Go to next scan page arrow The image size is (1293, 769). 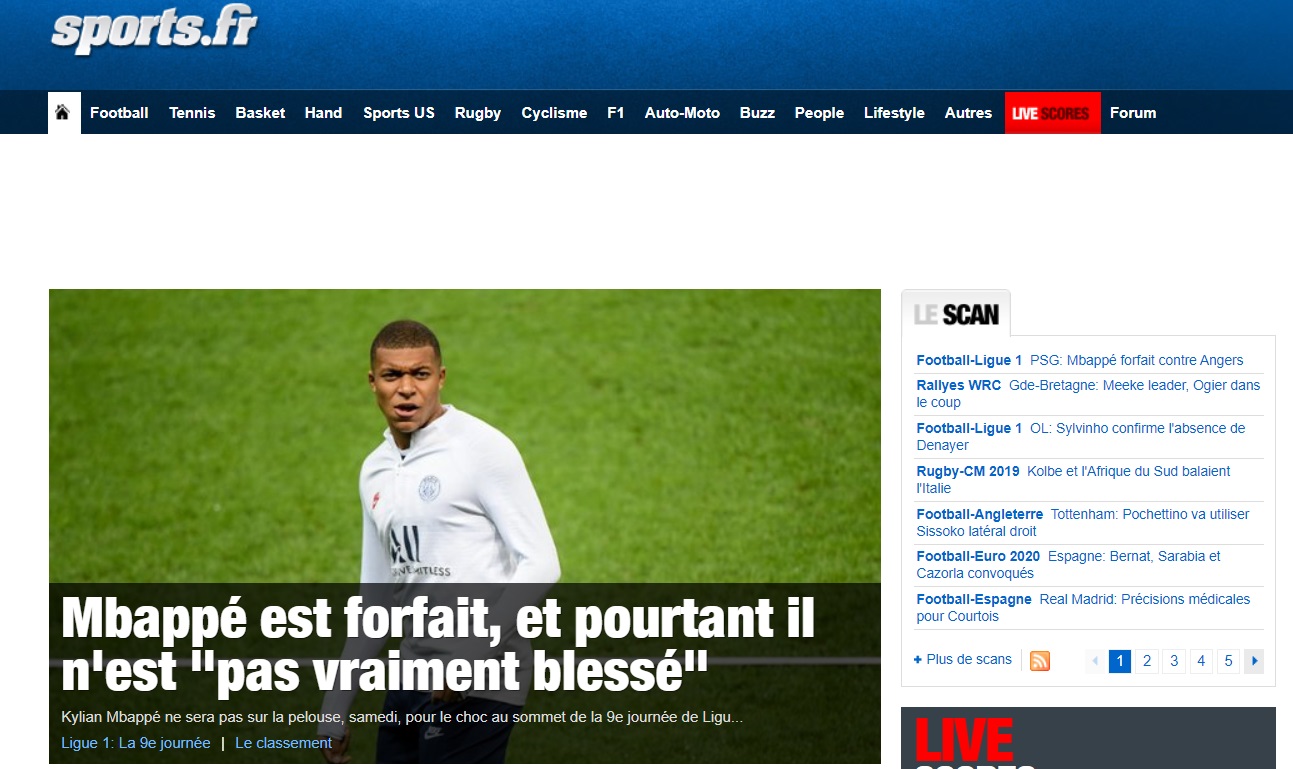pyautogui.click(x=1253, y=661)
